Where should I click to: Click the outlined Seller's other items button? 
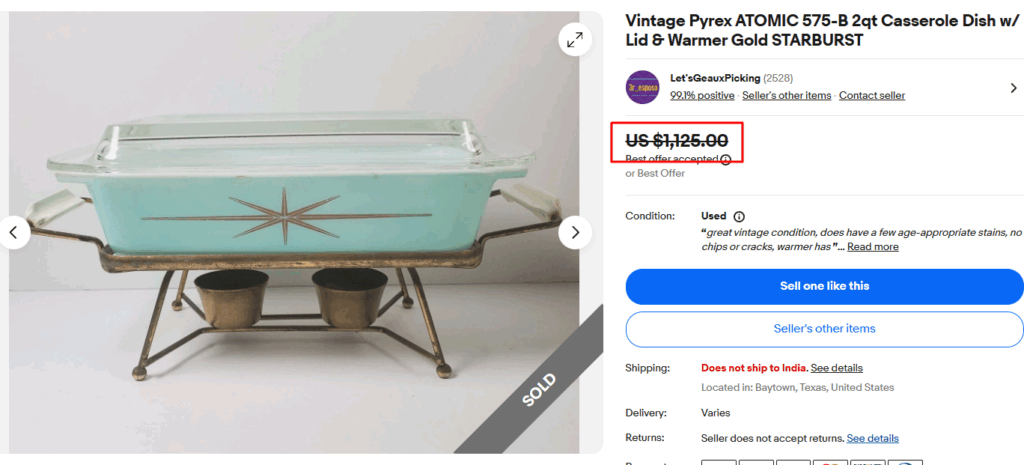[x=824, y=329]
